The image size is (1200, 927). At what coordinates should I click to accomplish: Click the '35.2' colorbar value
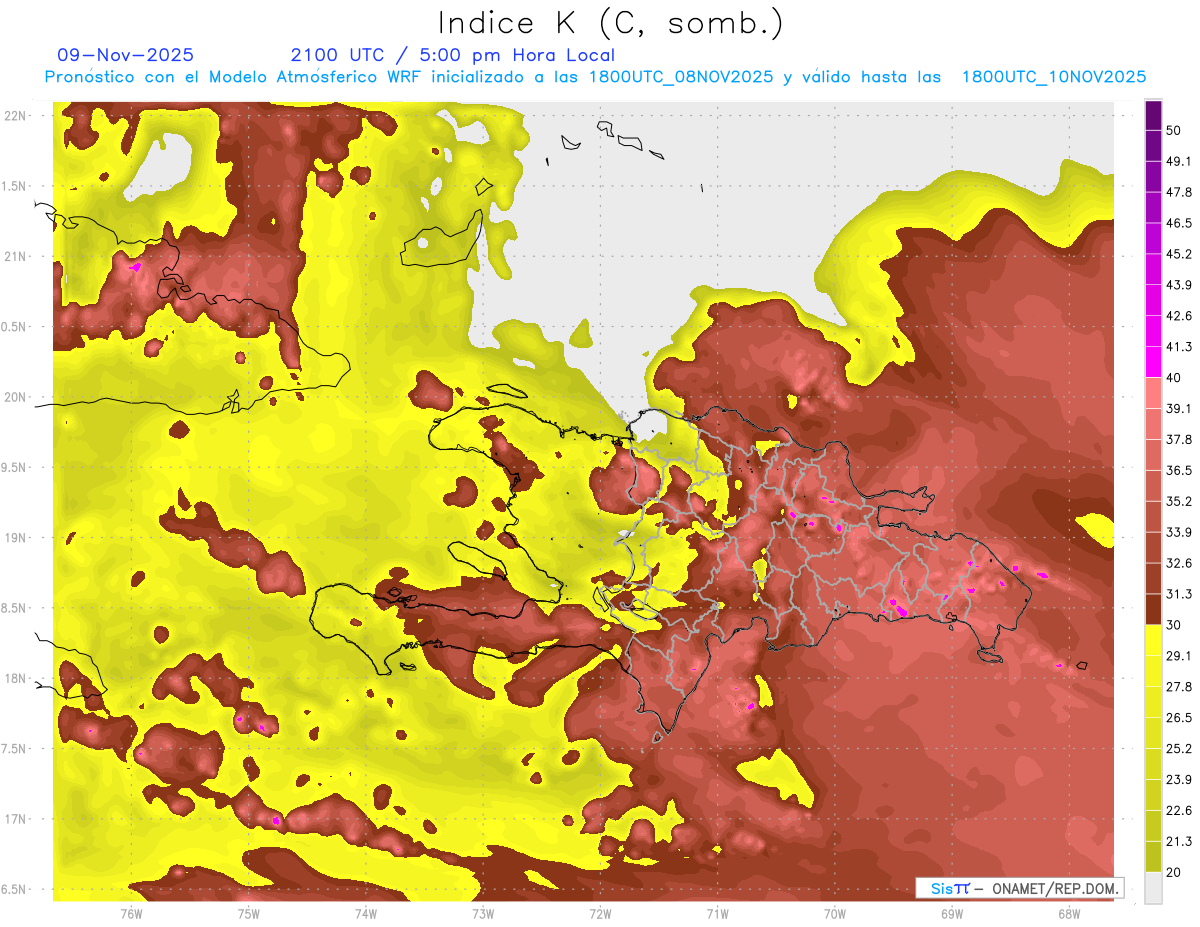1179,501
